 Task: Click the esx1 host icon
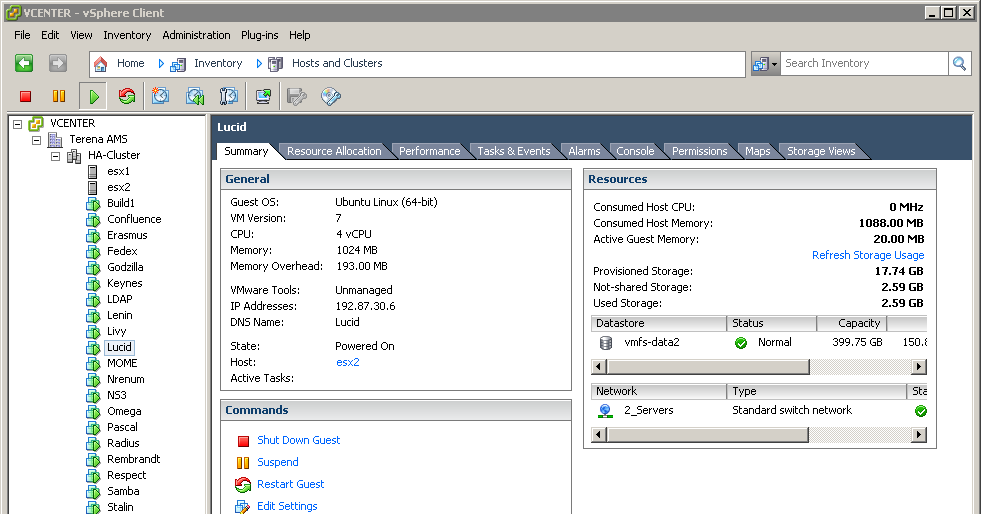click(x=93, y=171)
